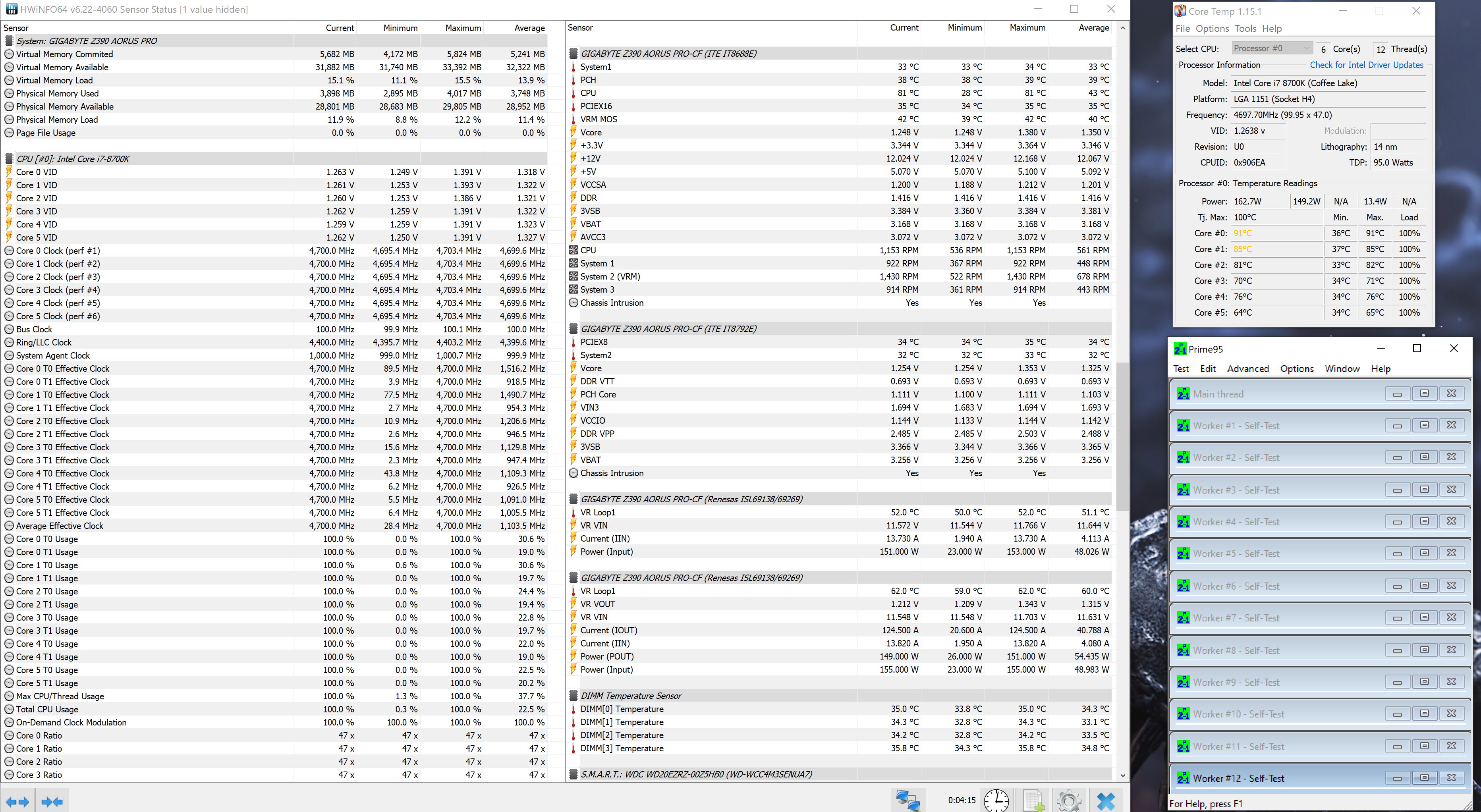The image size is (1481, 812).
Task: Minimize the Worker #5 Self-Test child window
Action: click(x=1397, y=554)
